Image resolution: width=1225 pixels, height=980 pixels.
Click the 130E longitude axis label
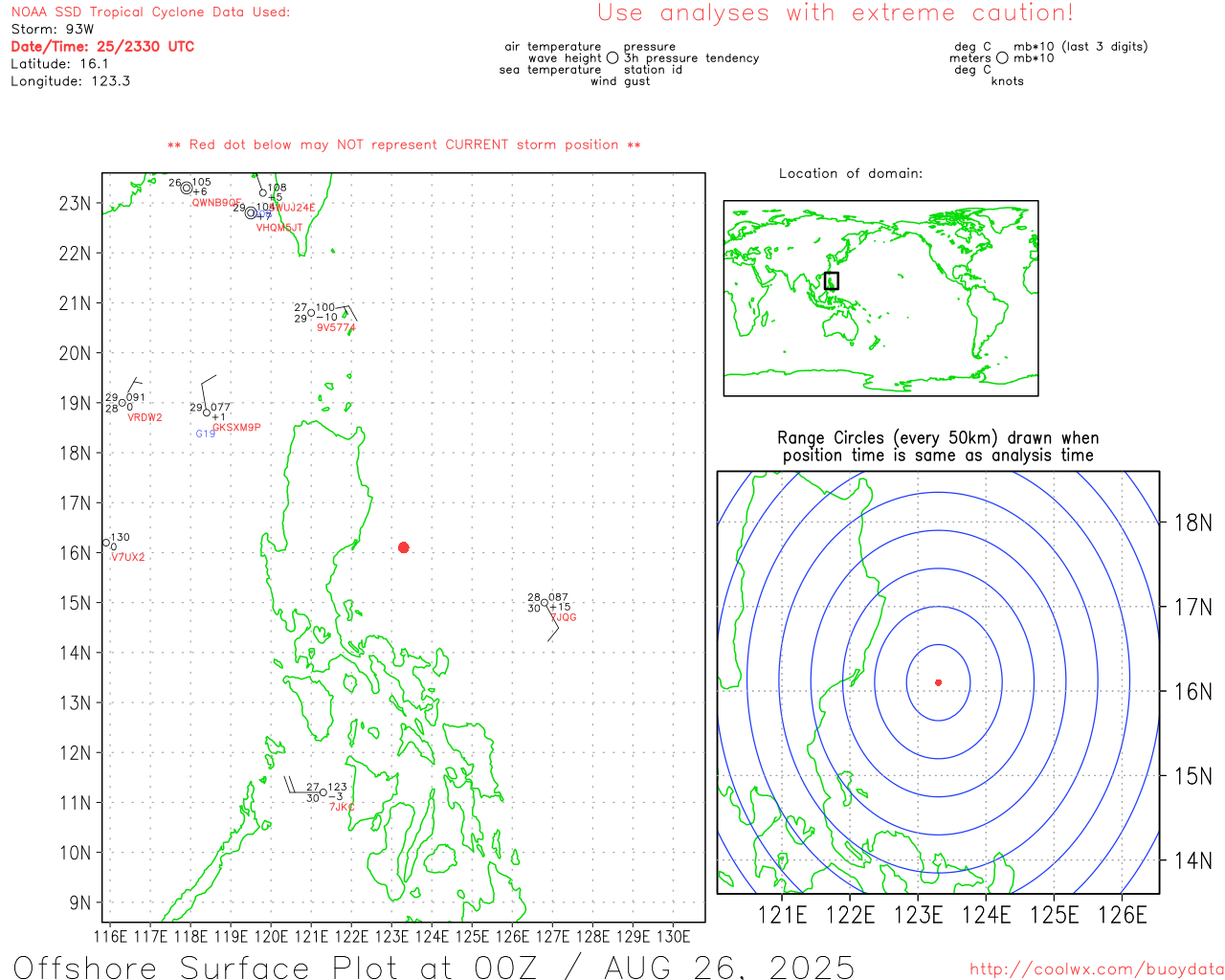pyautogui.click(x=674, y=936)
